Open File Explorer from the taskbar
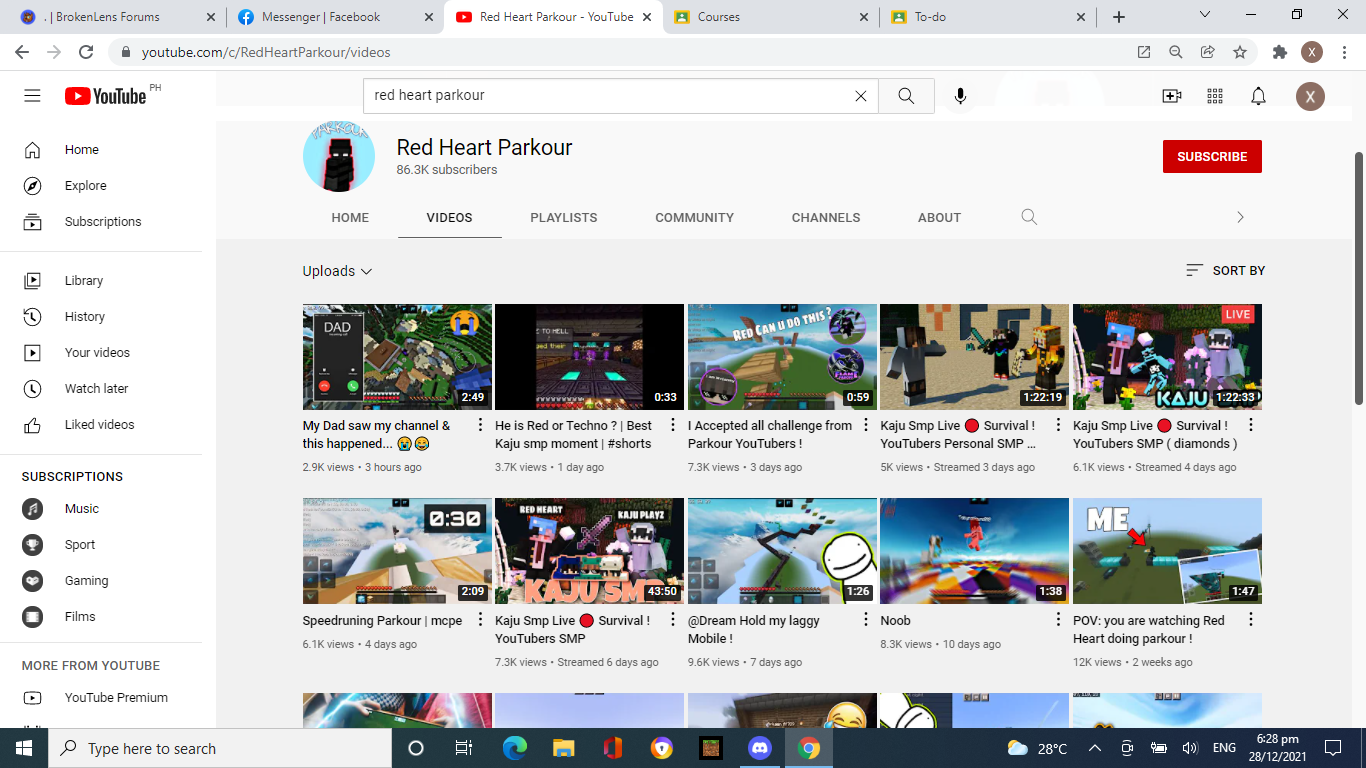 click(564, 748)
